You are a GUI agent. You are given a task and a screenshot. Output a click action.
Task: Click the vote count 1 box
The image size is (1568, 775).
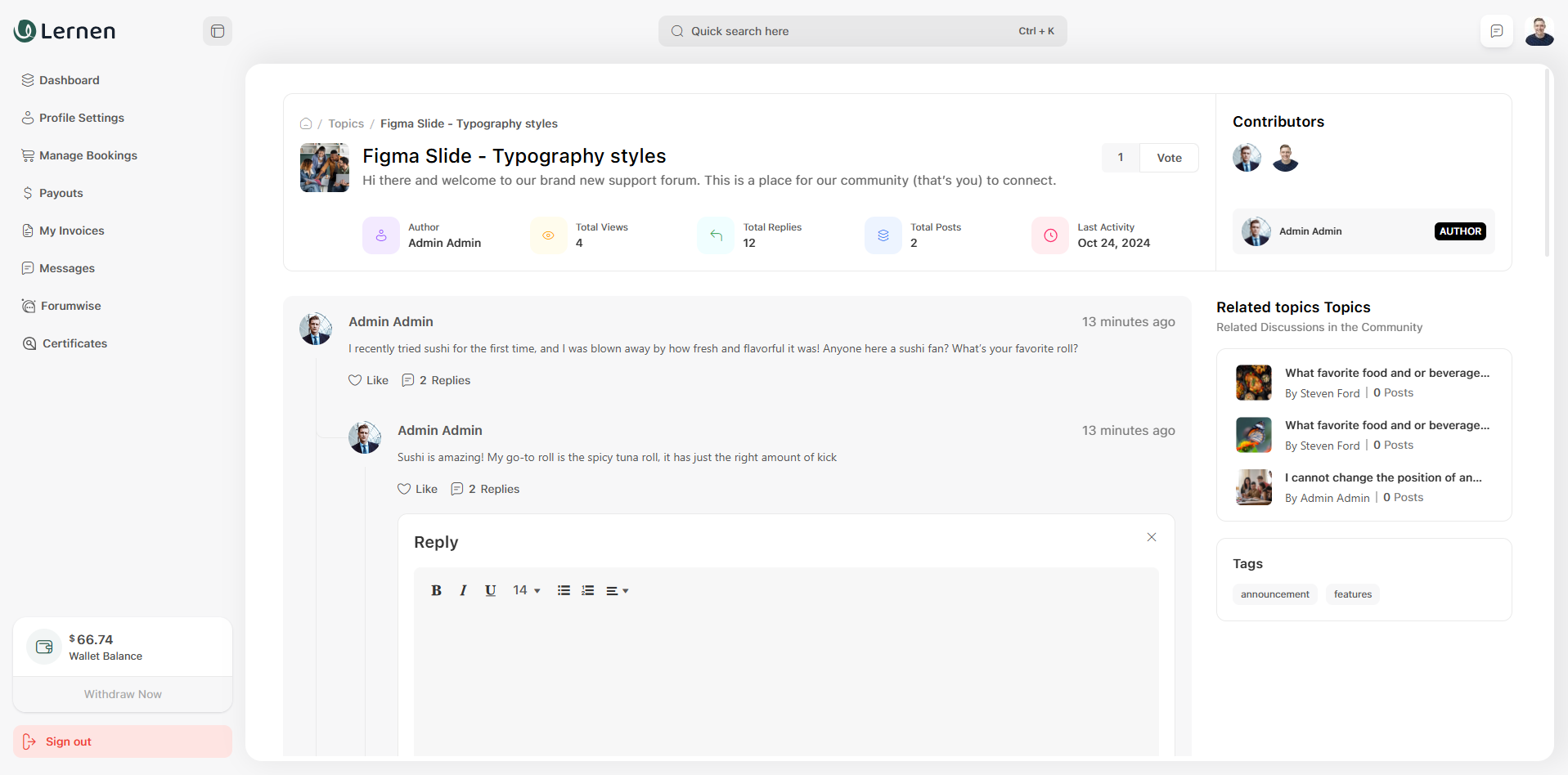1121,158
